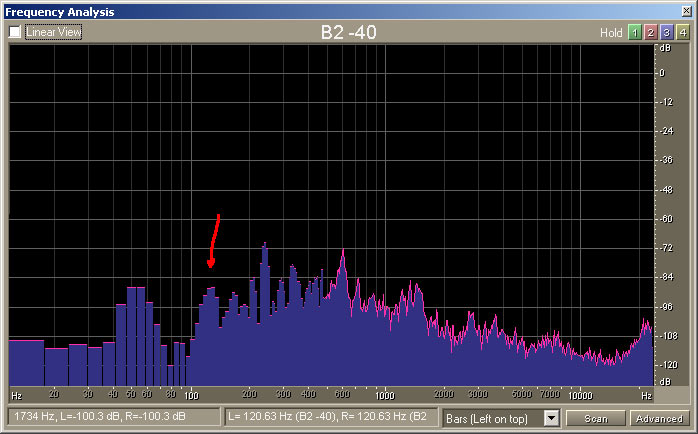
Task: Enable the Linear View checkbox
Action: 15,32
